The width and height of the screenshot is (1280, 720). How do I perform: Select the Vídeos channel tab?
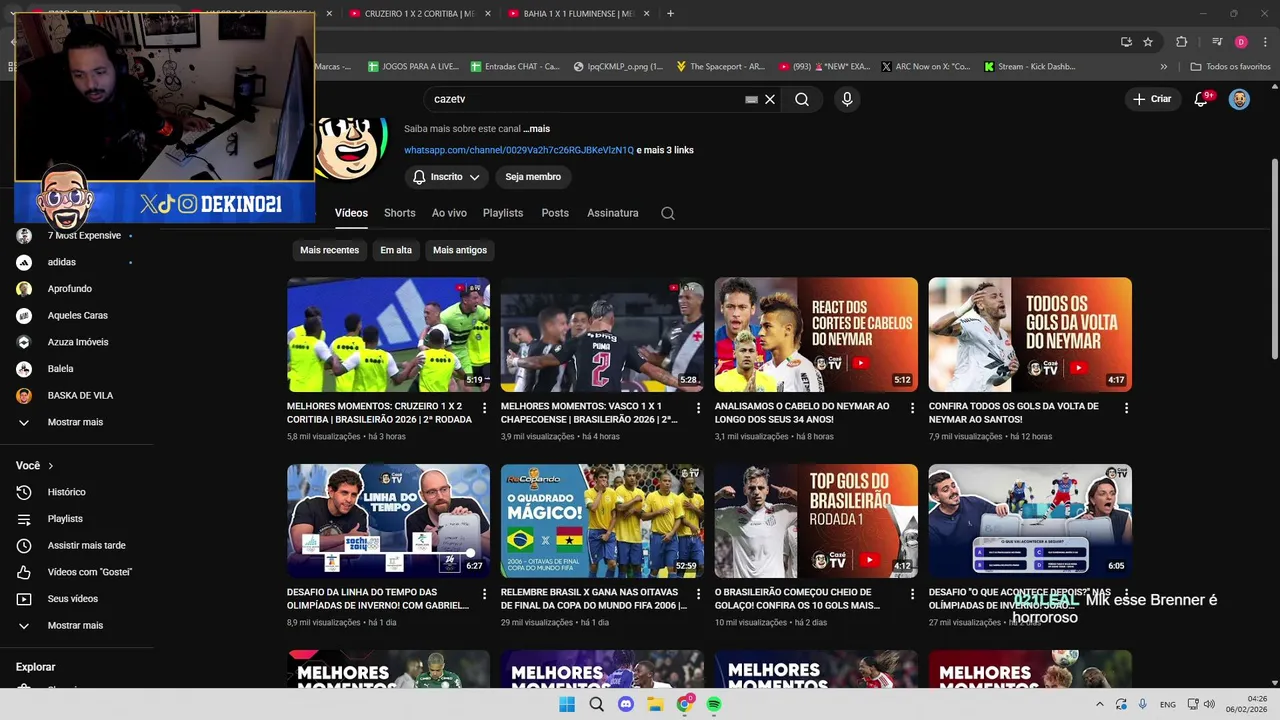[351, 213]
